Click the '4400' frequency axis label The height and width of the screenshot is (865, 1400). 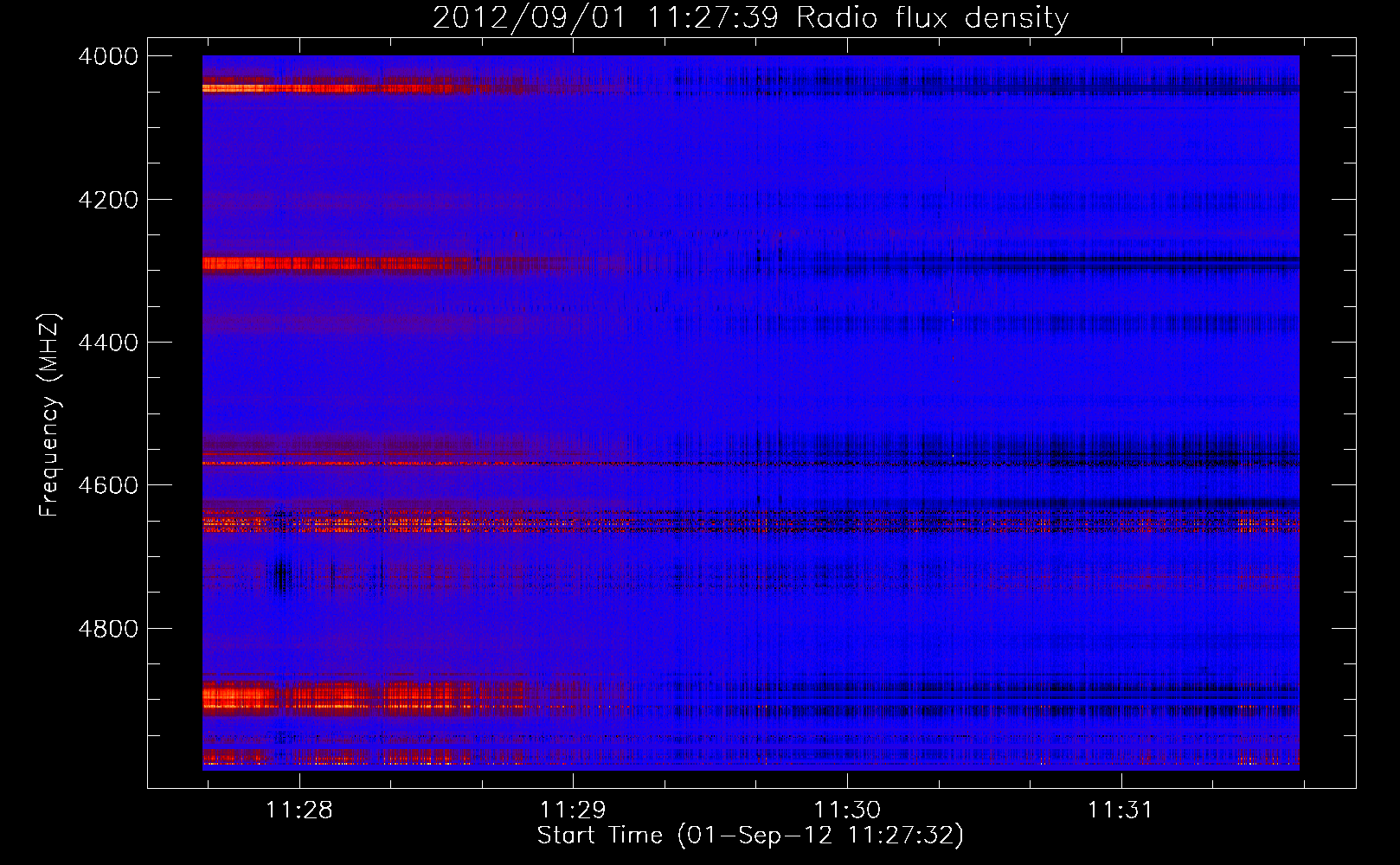tap(108, 343)
